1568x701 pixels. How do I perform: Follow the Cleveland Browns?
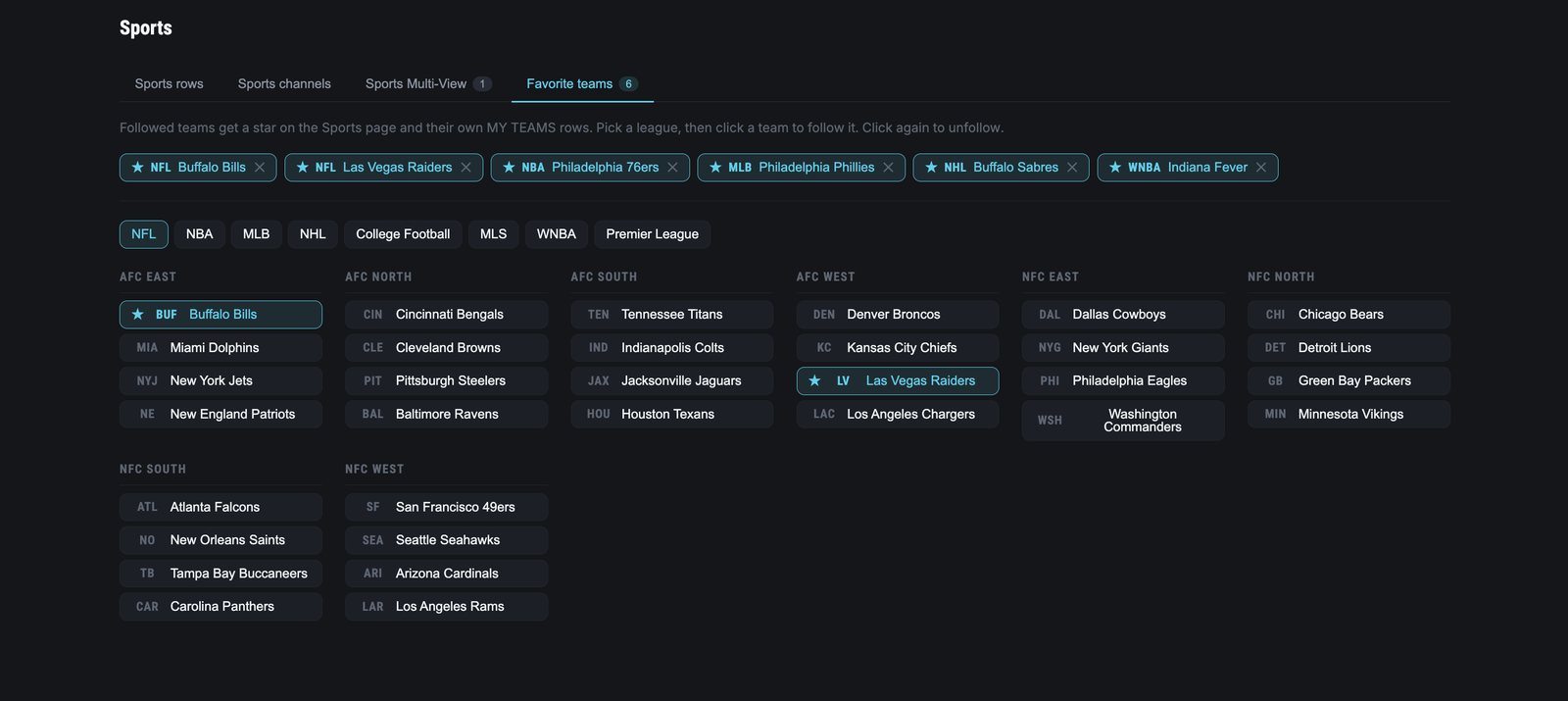click(446, 348)
